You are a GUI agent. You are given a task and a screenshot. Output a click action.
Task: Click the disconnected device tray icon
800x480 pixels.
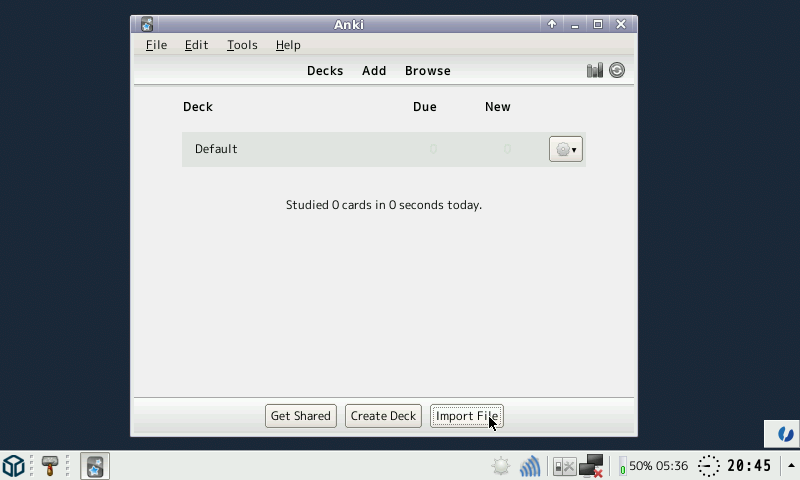pos(564,466)
